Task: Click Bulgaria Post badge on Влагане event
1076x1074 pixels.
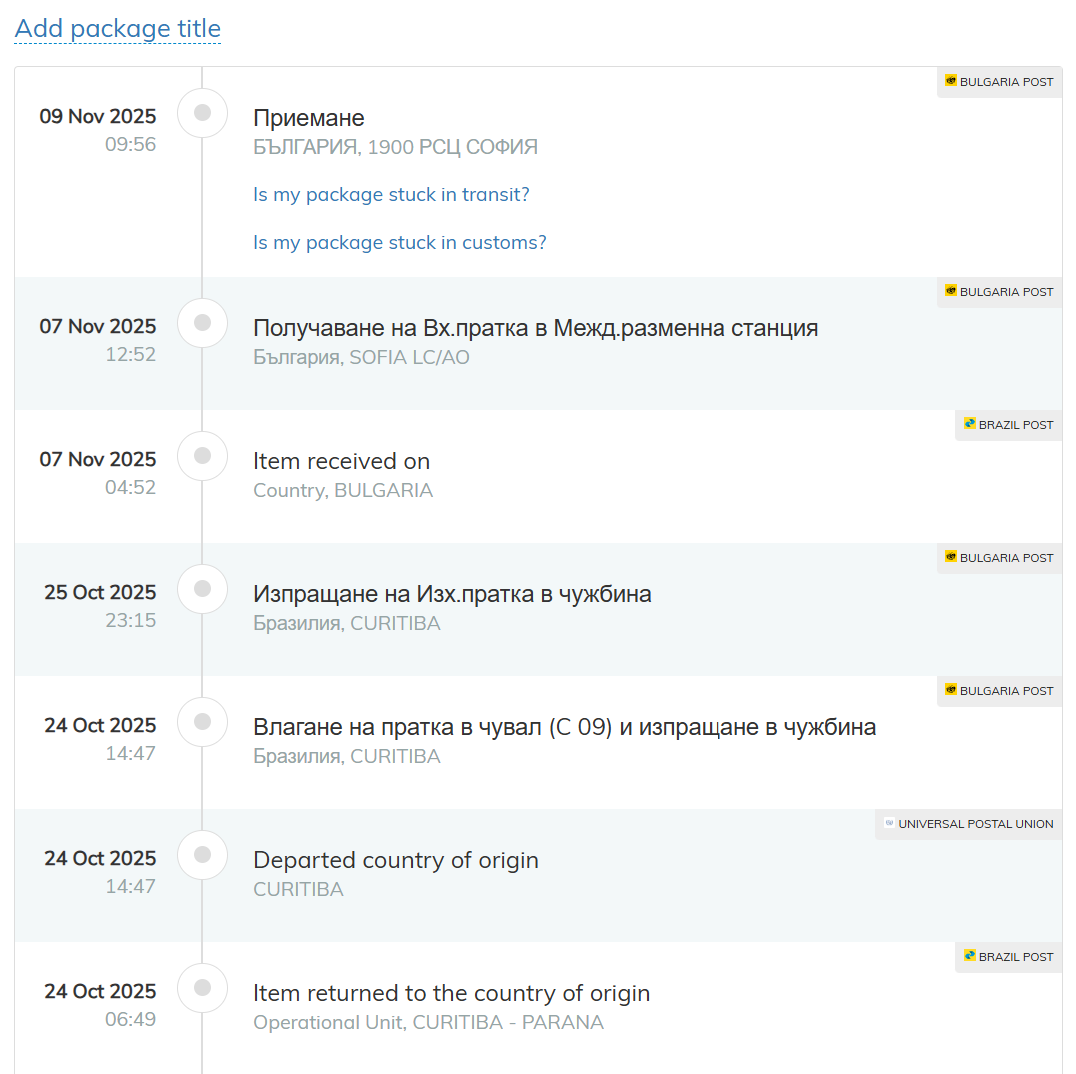Action: (999, 691)
